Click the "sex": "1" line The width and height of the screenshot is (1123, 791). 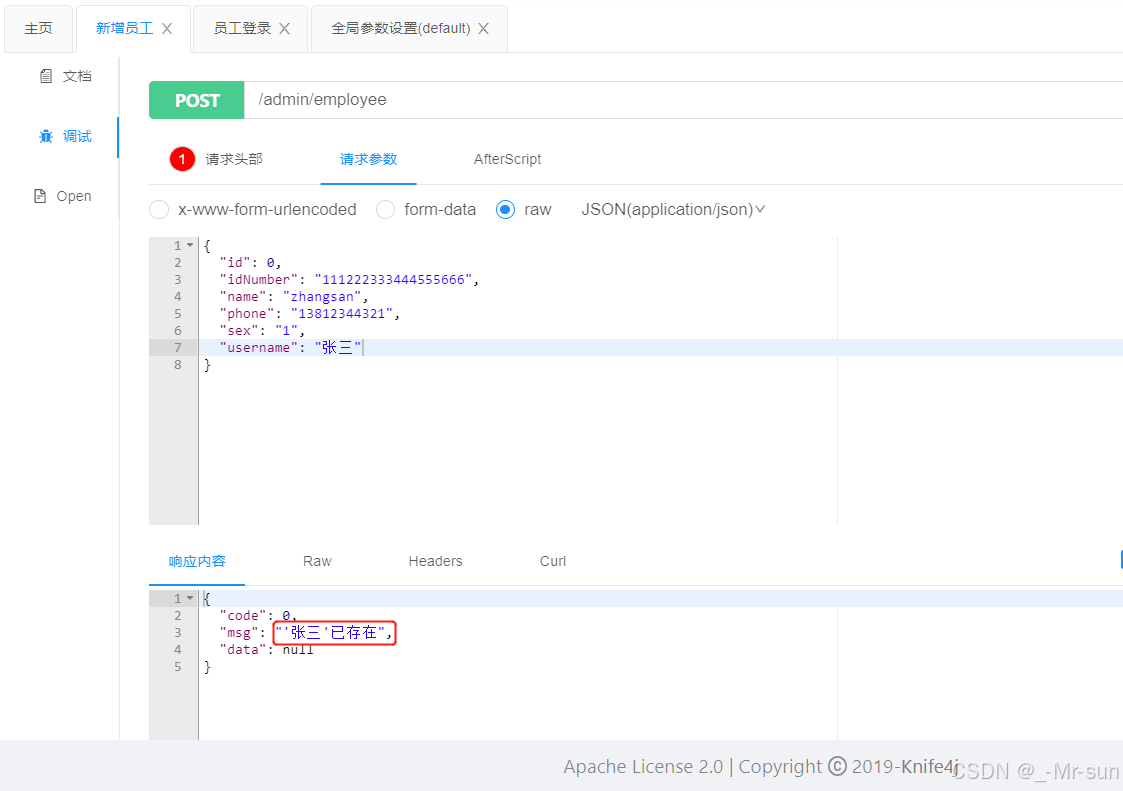[261, 331]
